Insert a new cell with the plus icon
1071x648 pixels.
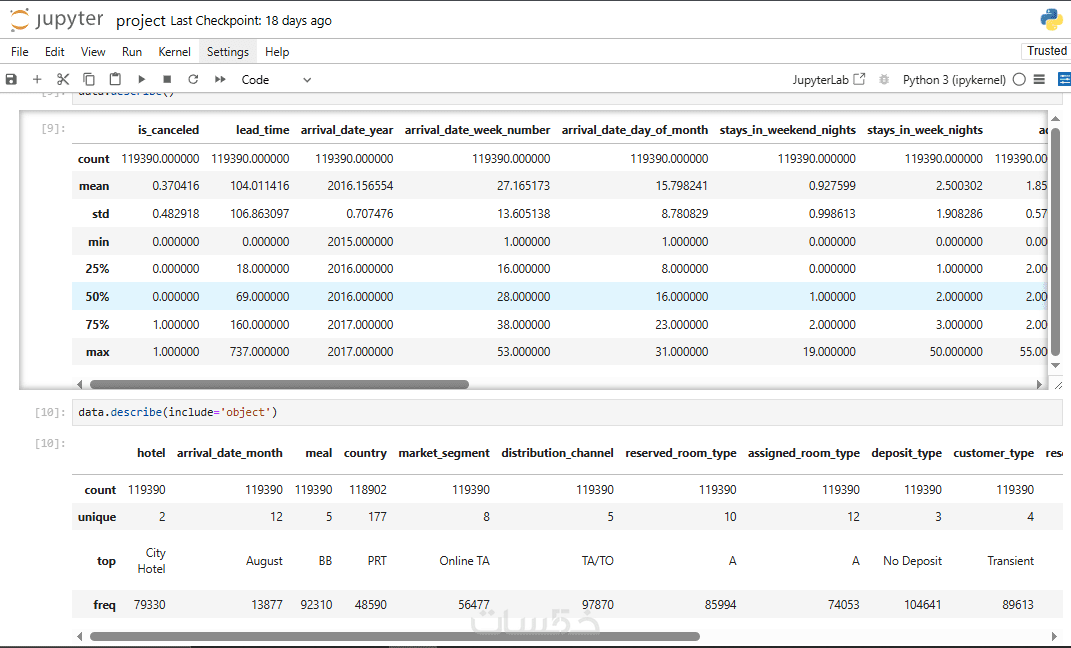37,79
